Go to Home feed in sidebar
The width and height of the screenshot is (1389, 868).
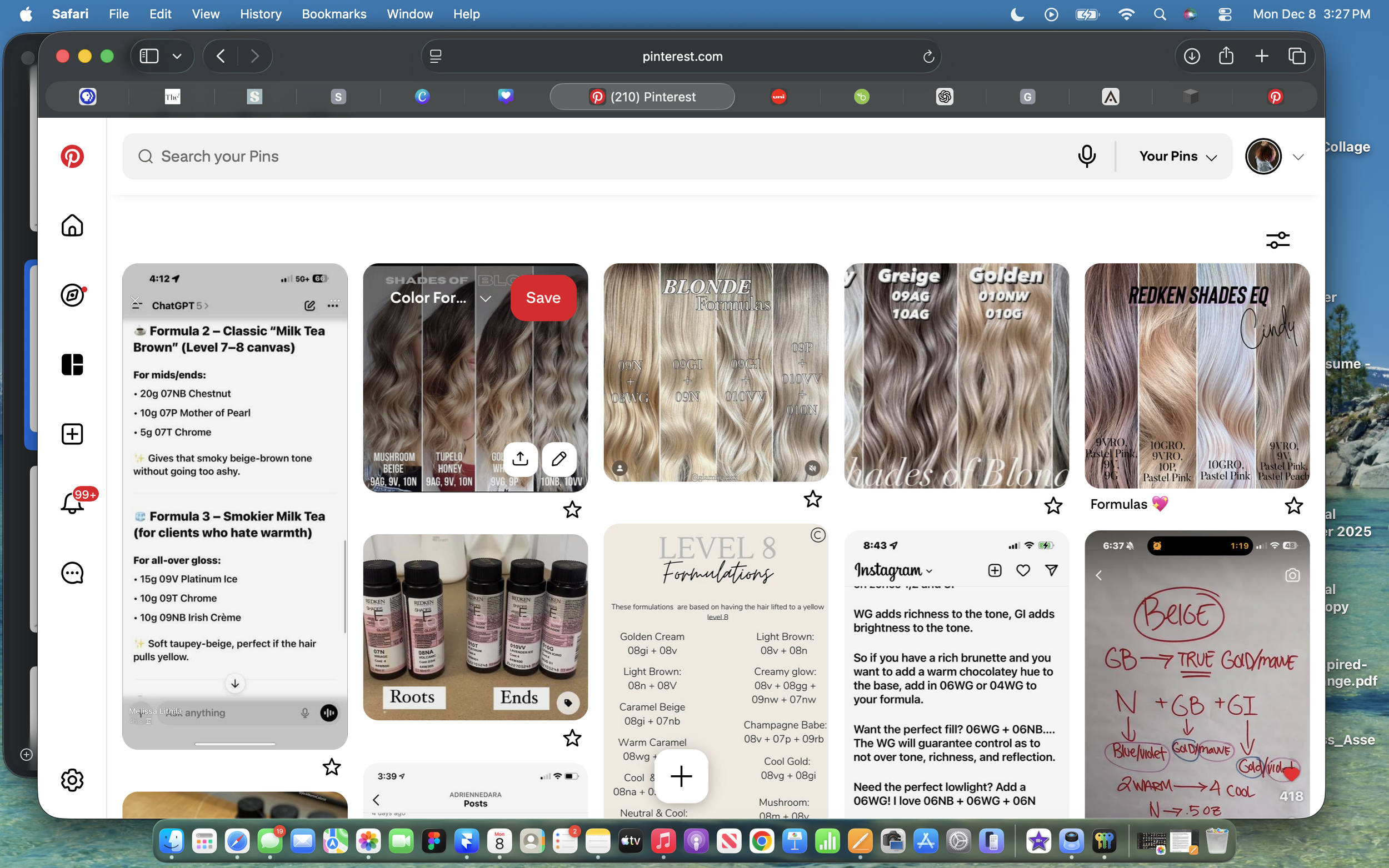coord(72,225)
